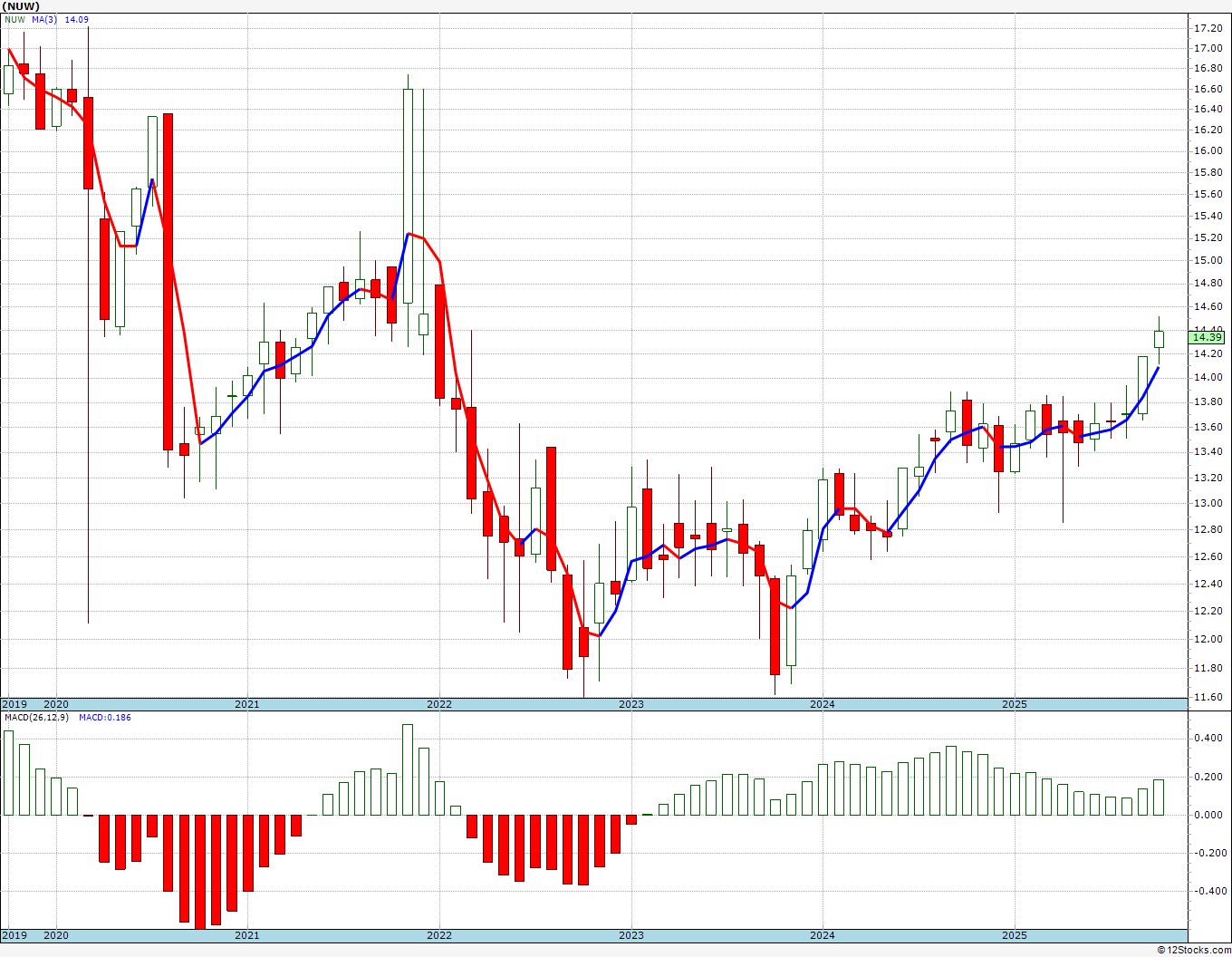Click the MACD:0.186 value readout
The height and width of the screenshot is (957, 1232).
click(x=105, y=718)
